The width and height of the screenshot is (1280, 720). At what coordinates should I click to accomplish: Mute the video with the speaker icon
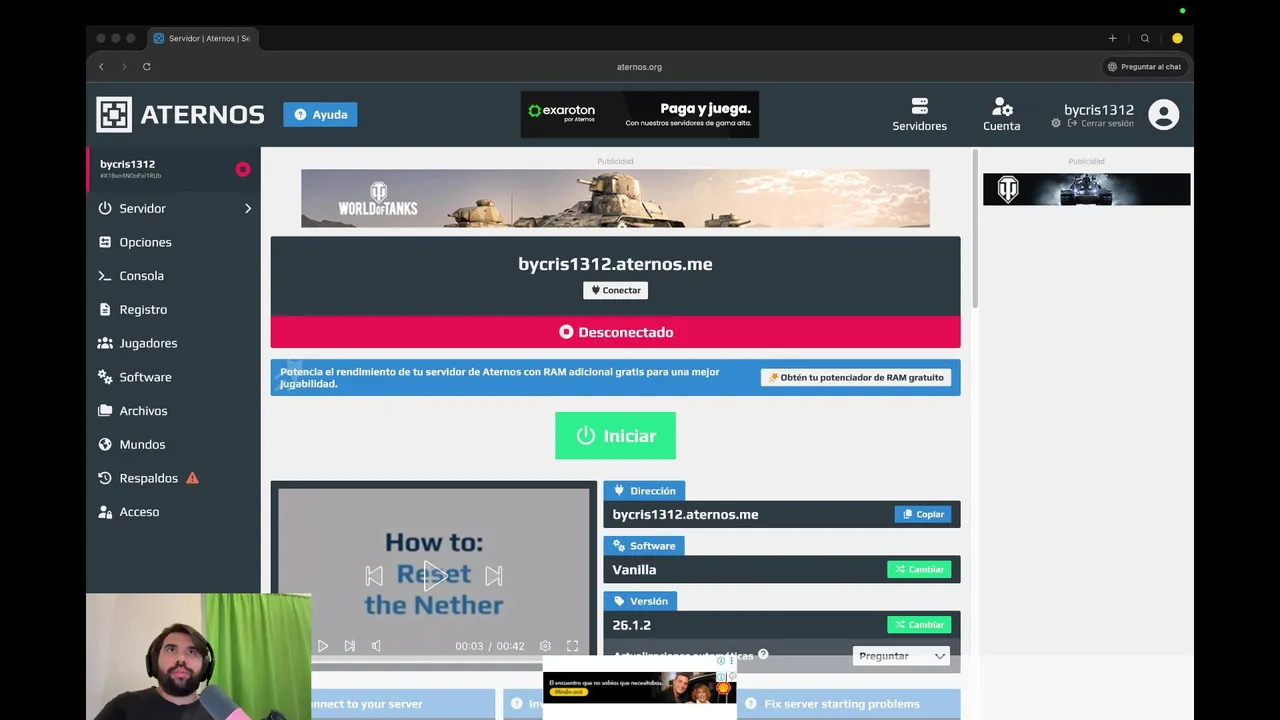376,646
